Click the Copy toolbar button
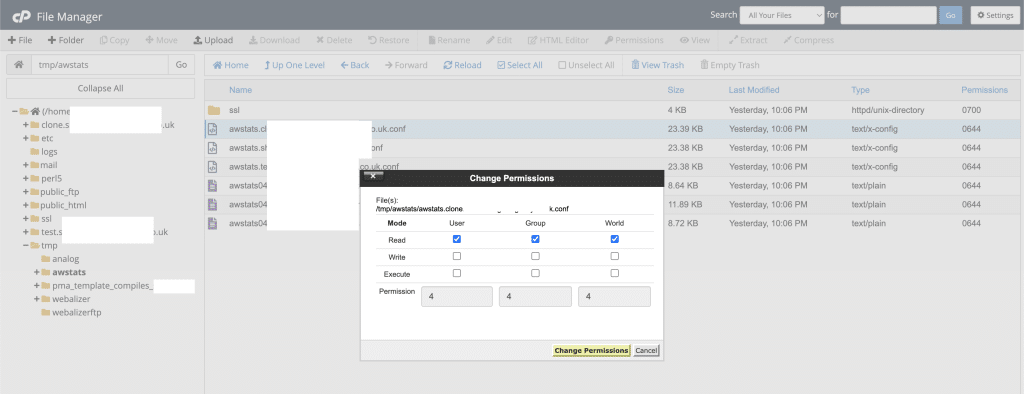This screenshot has height=394, width=1024. click(x=115, y=40)
